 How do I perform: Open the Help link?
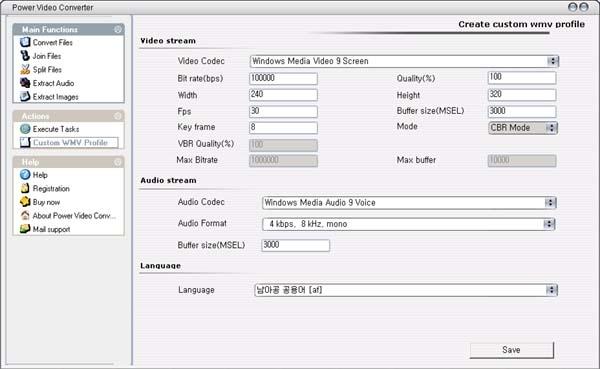[40, 175]
